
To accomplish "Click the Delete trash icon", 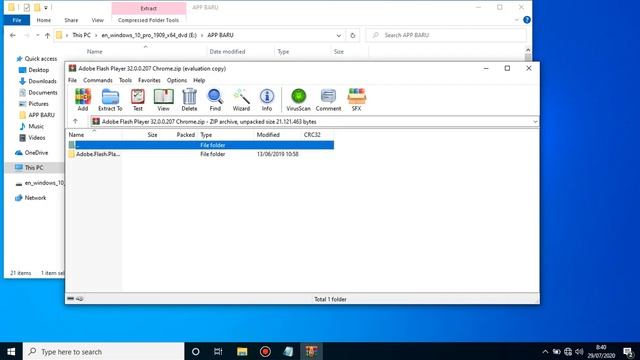I will click(189, 100).
